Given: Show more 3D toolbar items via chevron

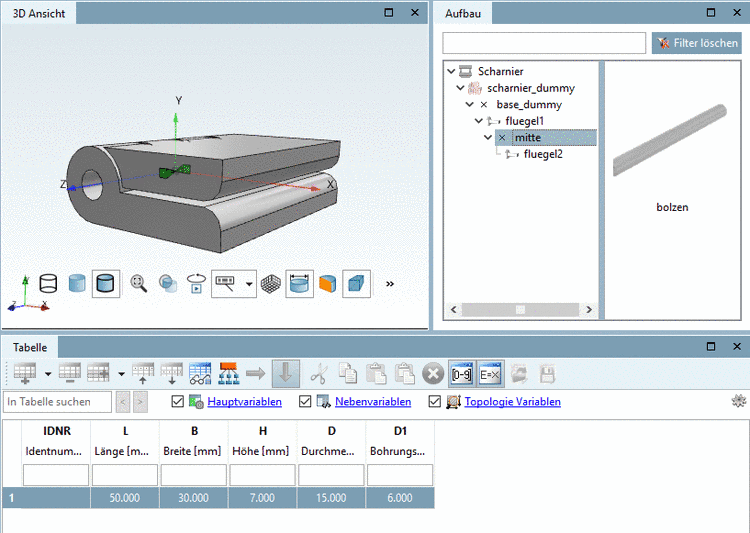Looking at the screenshot, I should 389,284.
